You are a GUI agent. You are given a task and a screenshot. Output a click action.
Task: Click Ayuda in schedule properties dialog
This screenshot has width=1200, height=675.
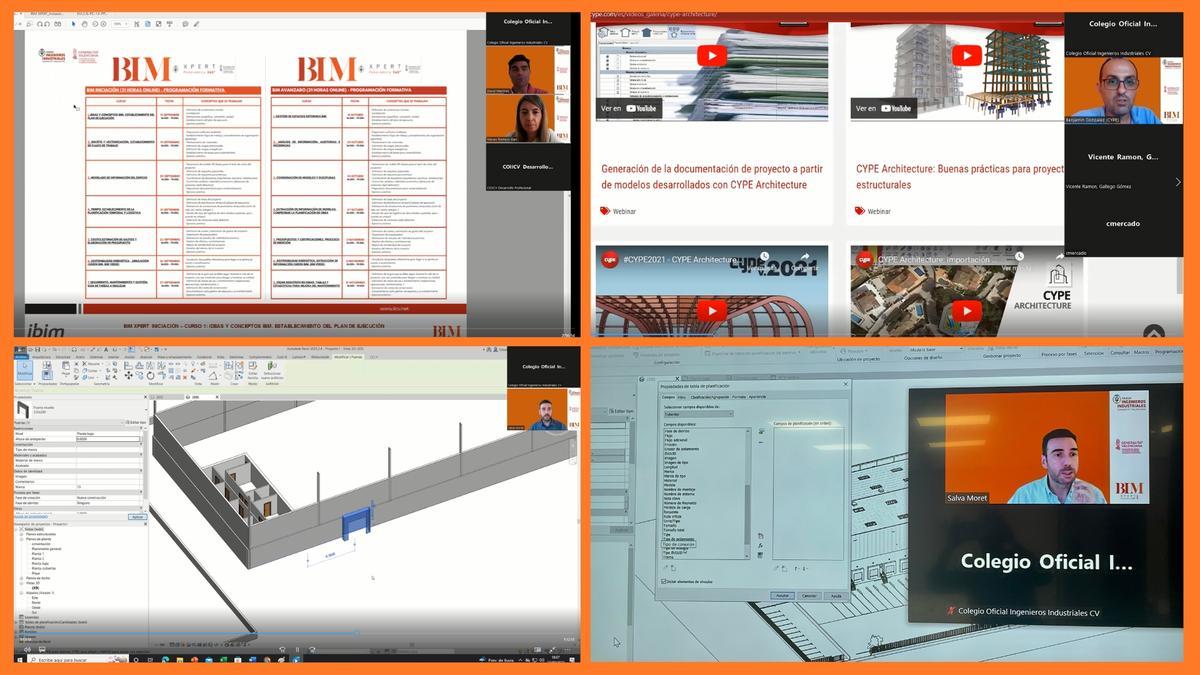[836, 595]
